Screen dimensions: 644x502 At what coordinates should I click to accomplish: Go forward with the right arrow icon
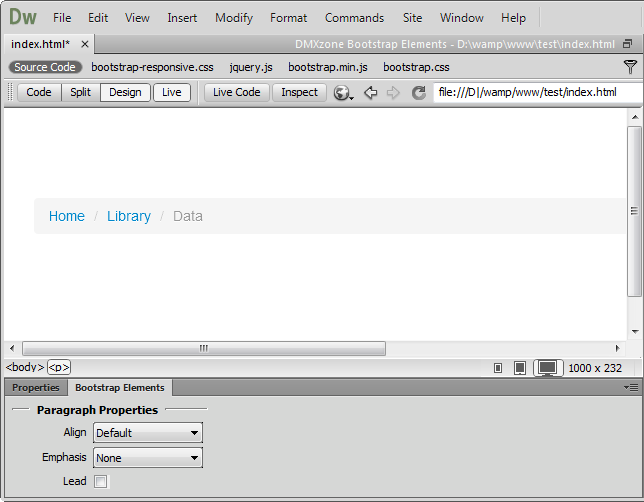[393, 93]
